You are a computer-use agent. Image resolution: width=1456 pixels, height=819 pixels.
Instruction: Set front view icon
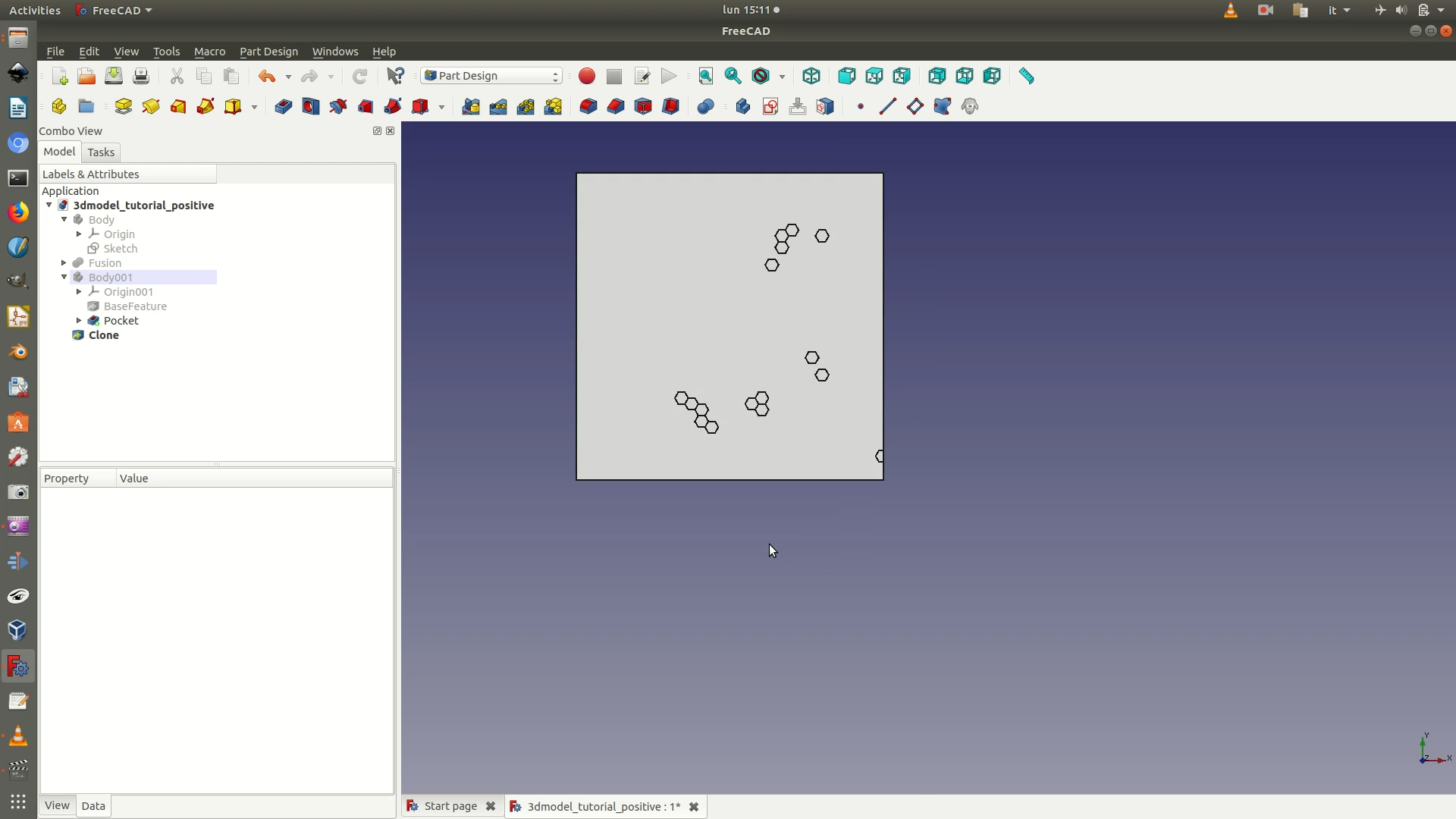tap(847, 76)
